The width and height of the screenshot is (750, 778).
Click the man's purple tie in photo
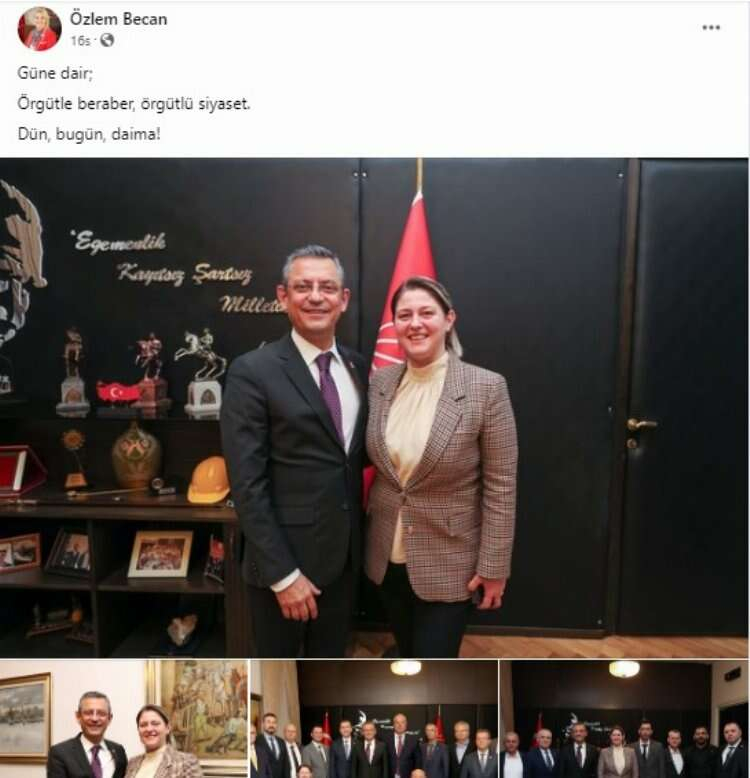329,397
